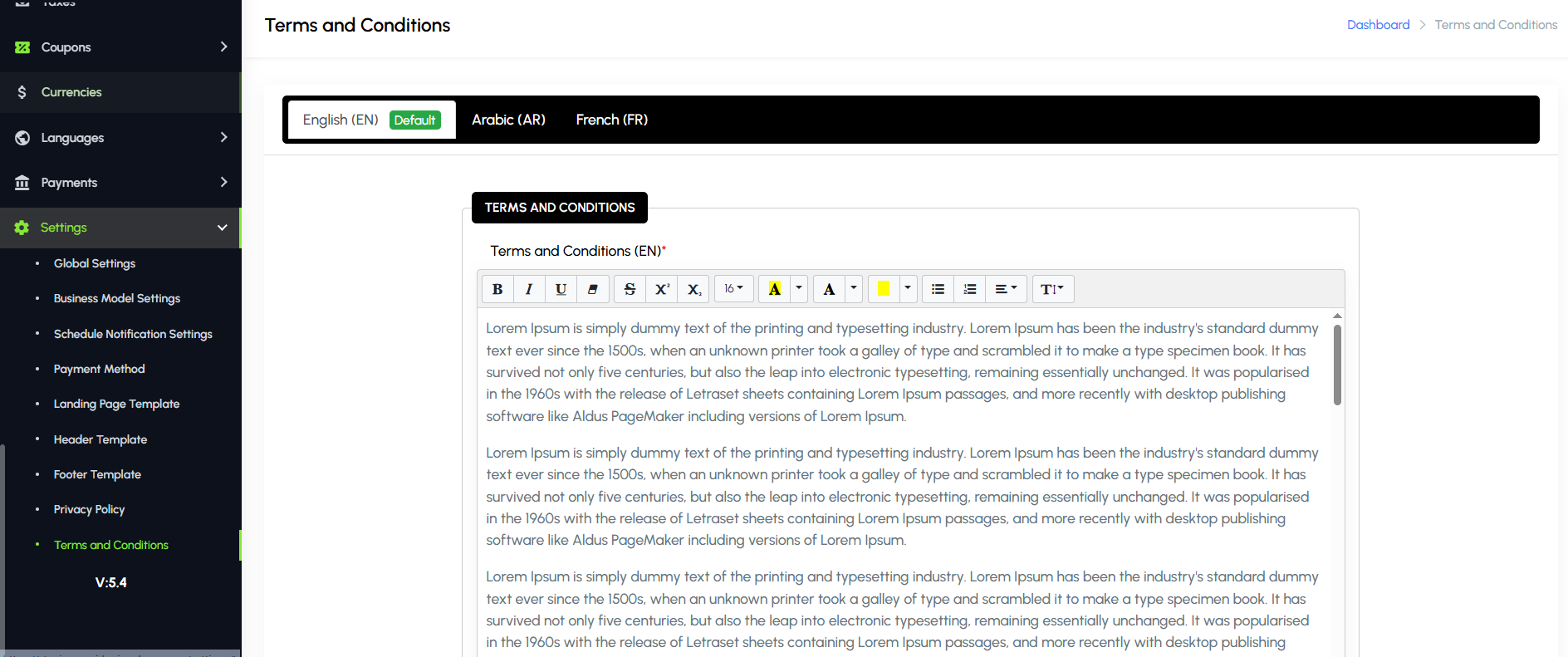Open the line height dropdown

click(x=1052, y=289)
